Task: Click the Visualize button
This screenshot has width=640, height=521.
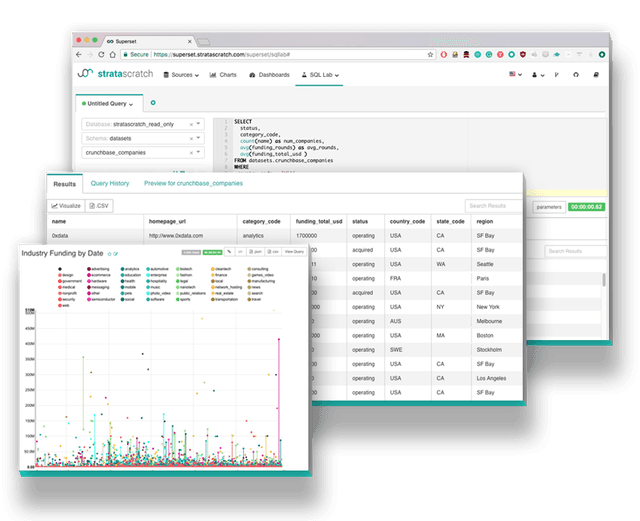Action: pyautogui.click(x=66, y=205)
